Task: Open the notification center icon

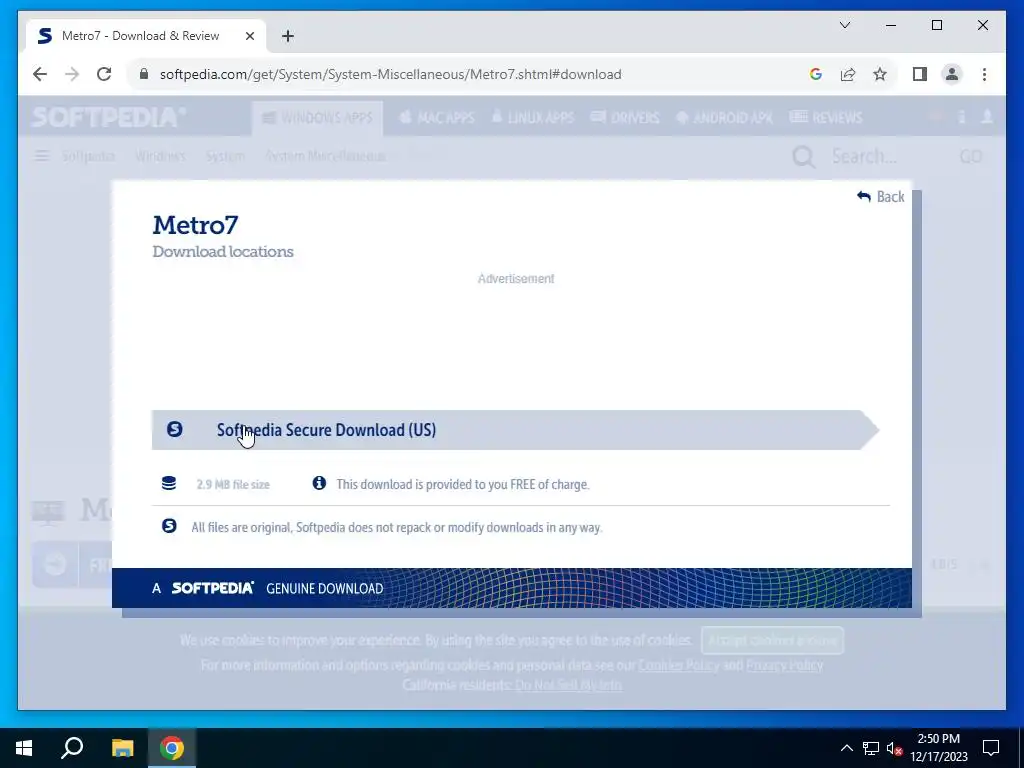Action: (991, 748)
